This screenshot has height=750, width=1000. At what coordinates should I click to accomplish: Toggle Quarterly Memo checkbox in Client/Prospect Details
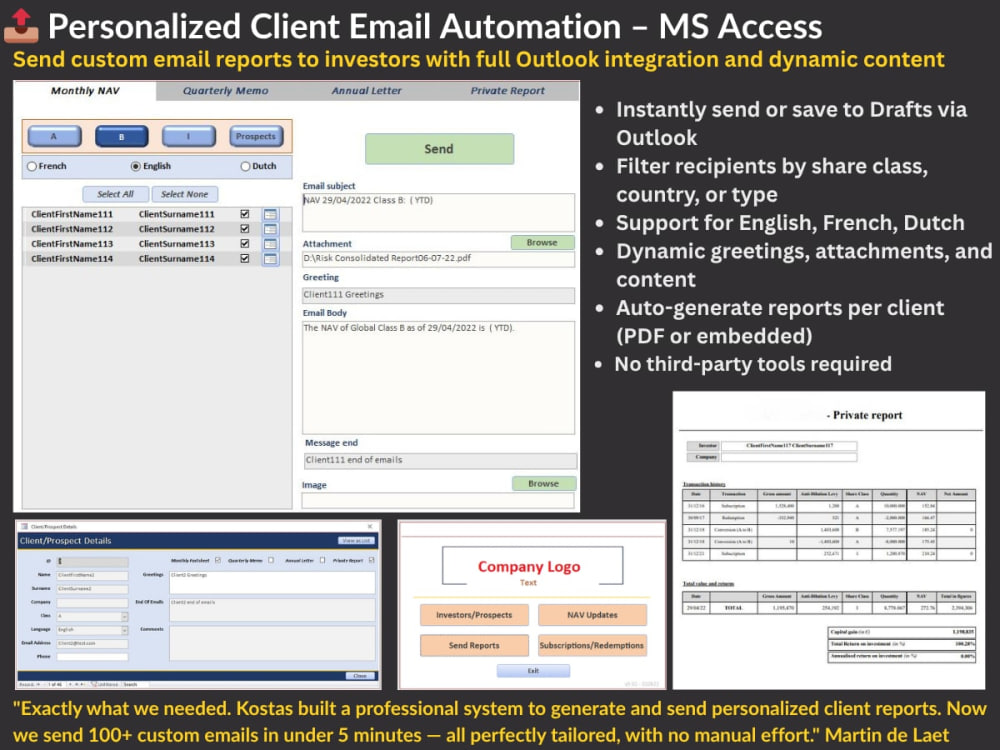[271, 561]
